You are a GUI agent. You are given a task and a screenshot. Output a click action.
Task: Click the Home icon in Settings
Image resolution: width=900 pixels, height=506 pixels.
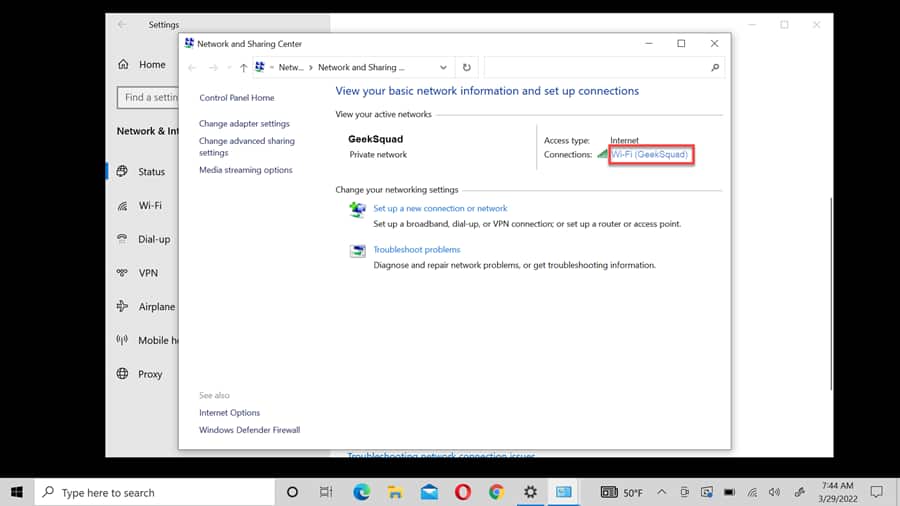tap(123, 65)
